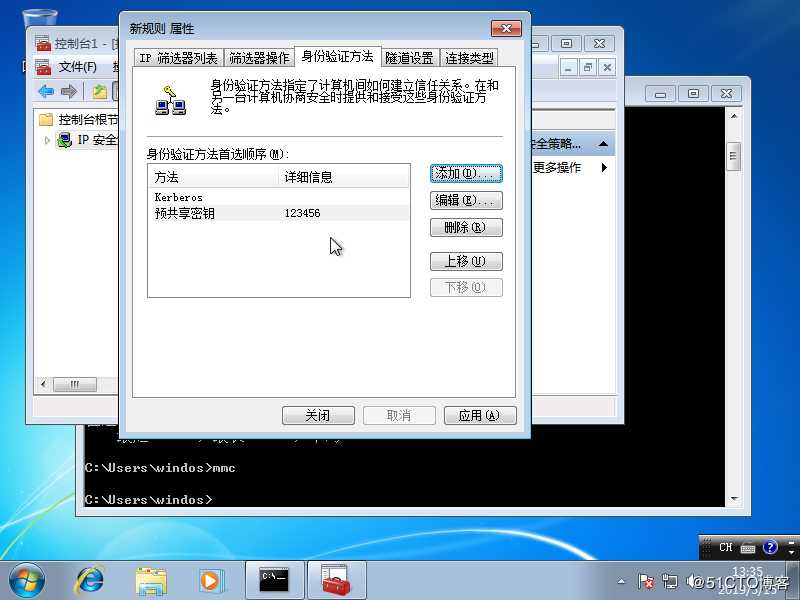This screenshot has width=800, height=600.
Task: Open volume speaker tray icon
Action: point(692,581)
